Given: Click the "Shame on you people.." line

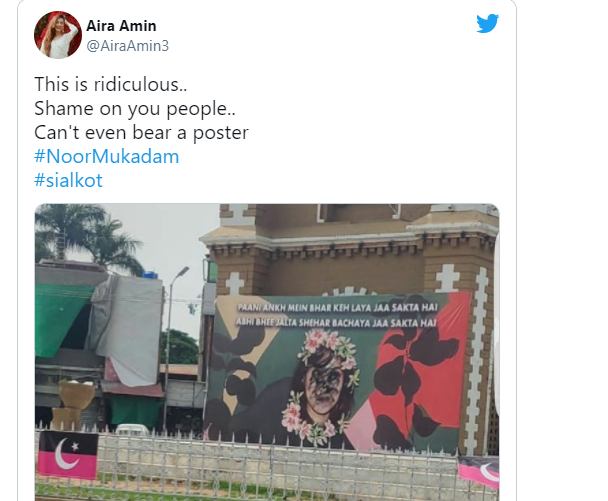Looking at the screenshot, I should point(135,108).
